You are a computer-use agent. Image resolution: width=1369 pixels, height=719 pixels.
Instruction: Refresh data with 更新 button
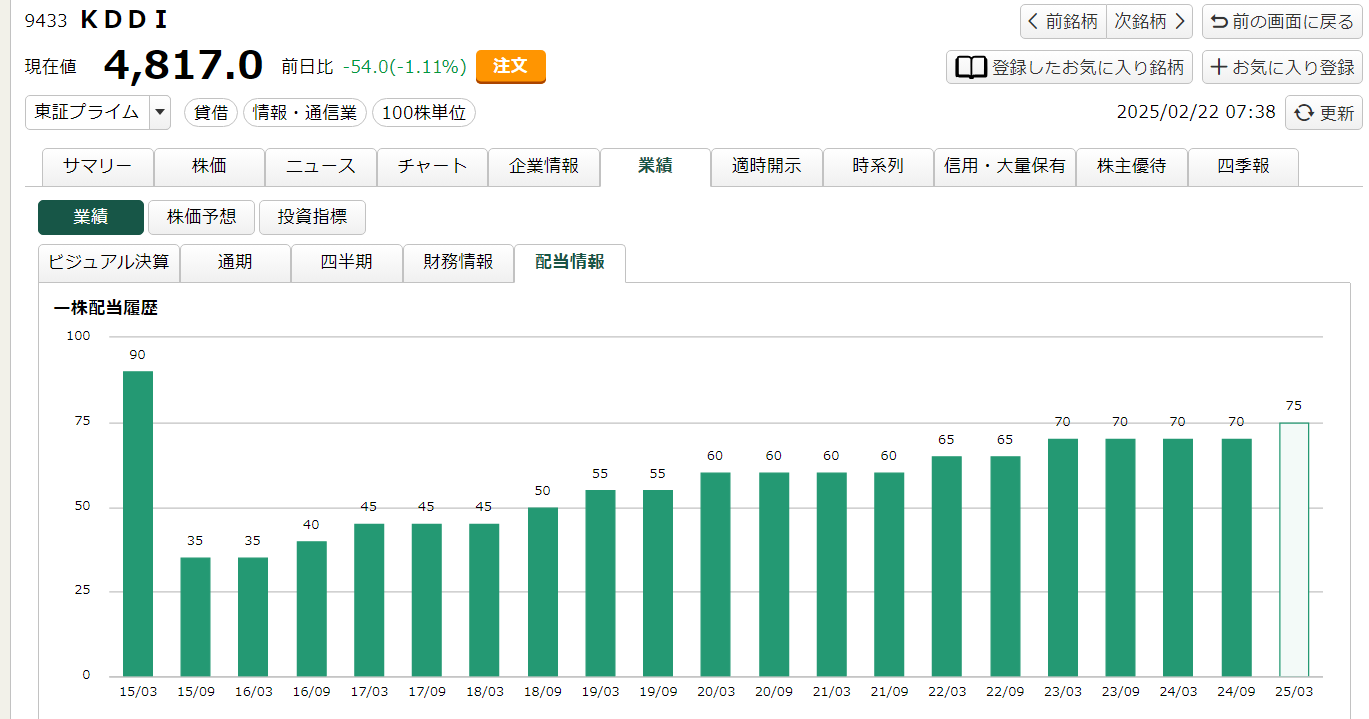pyautogui.click(x=1324, y=113)
